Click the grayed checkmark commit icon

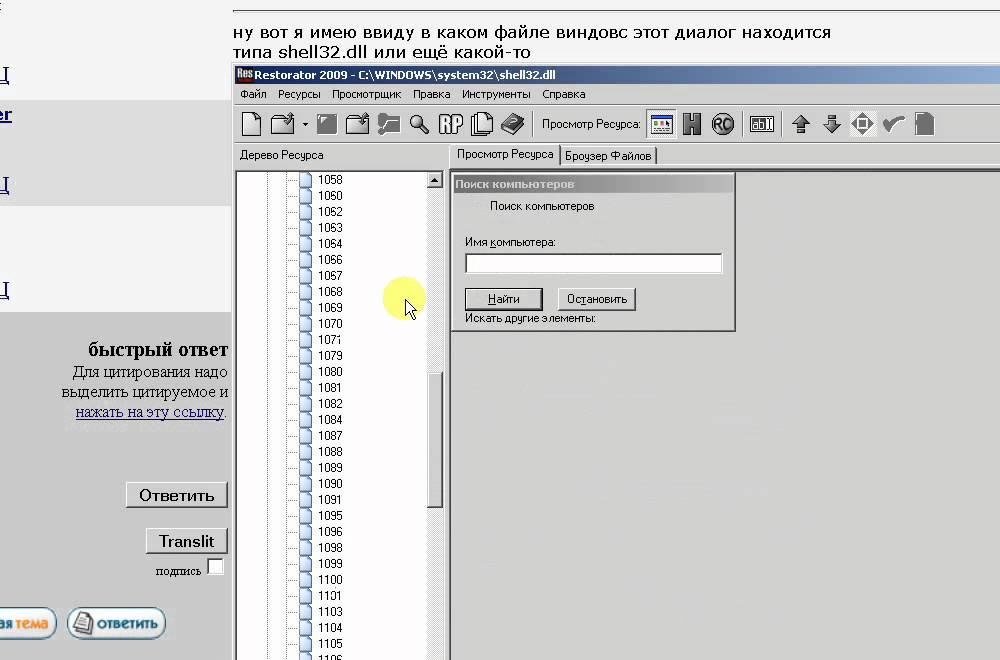(893, 124)
